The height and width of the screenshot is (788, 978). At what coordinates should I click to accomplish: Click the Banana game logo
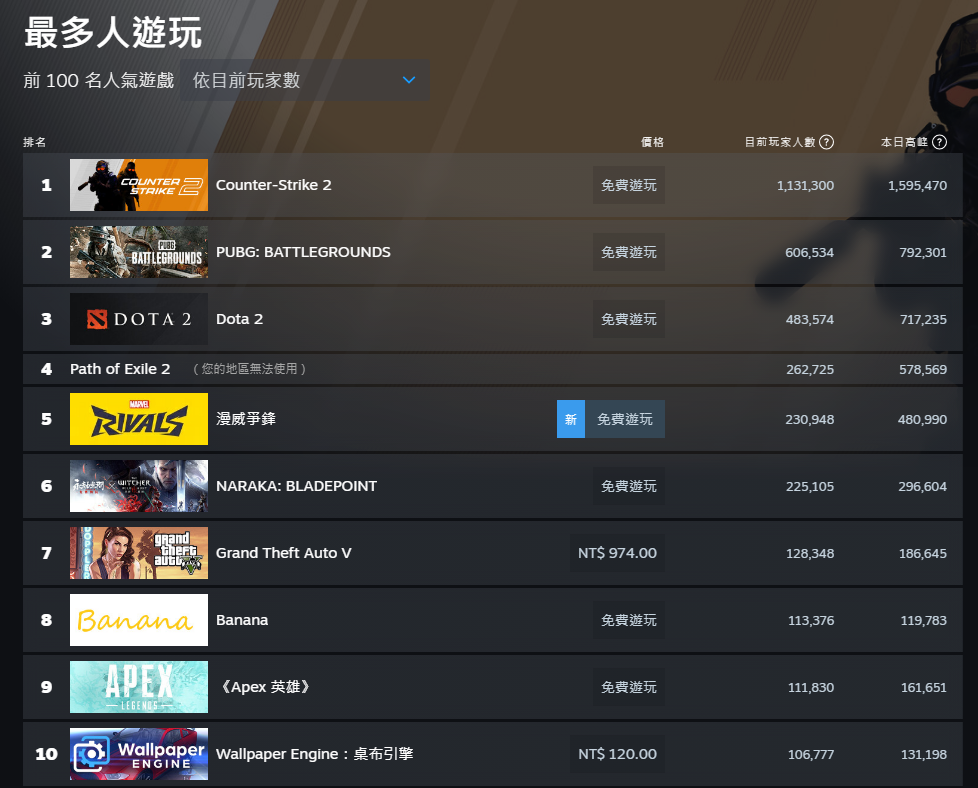139,620
